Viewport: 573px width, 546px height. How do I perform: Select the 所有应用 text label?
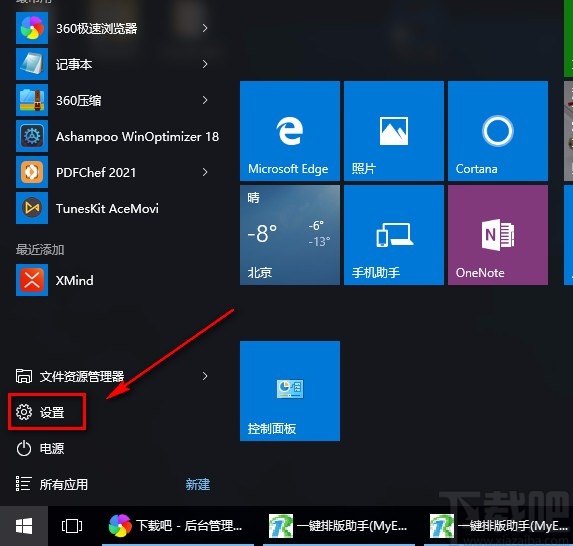[64, 485]
